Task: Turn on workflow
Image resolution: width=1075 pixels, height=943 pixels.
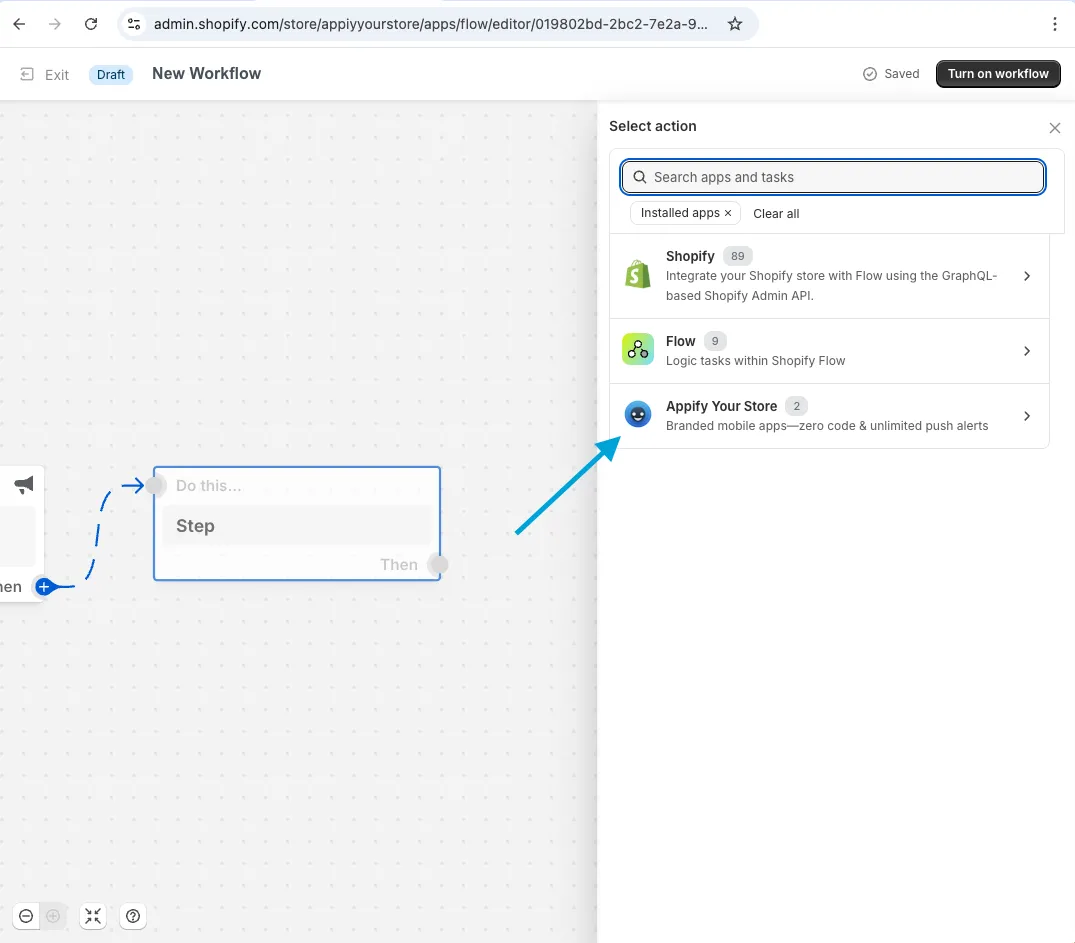Action: point(998,73)
